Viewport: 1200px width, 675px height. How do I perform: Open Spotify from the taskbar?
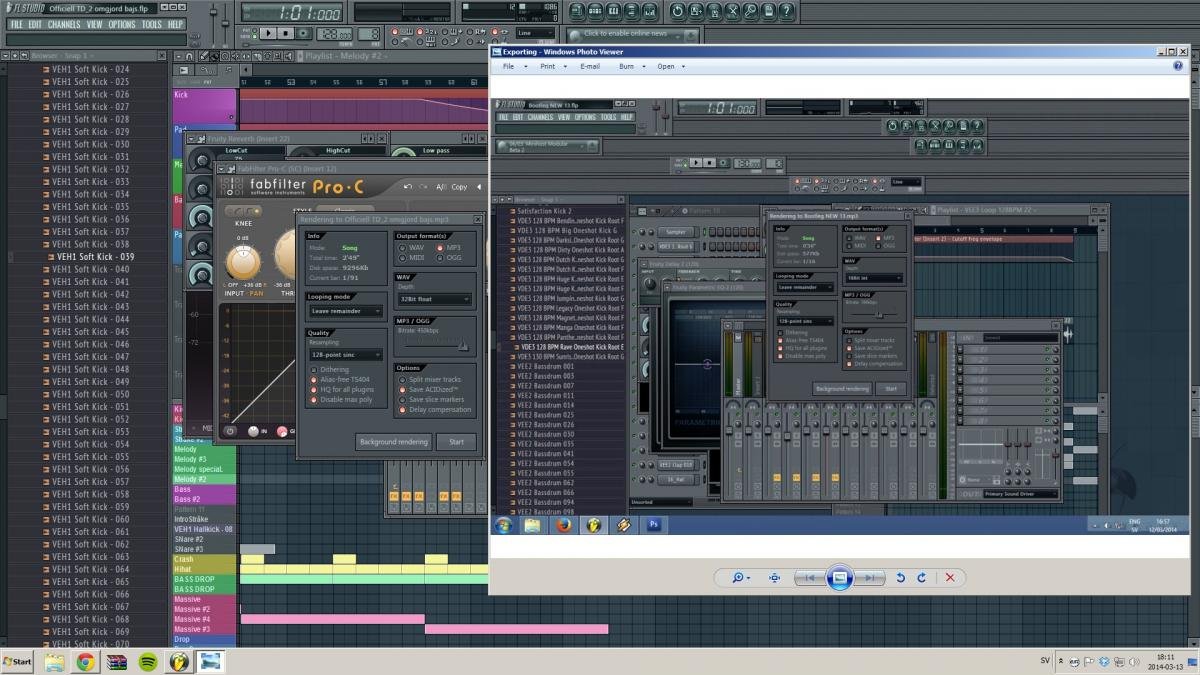[147, 661]
